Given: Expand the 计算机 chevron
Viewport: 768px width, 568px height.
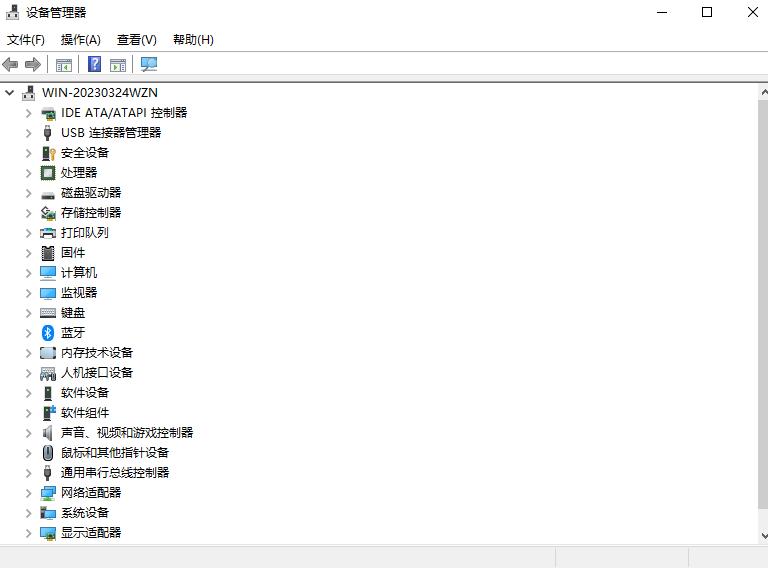Looking at the screenshot, I should [28, 273].
